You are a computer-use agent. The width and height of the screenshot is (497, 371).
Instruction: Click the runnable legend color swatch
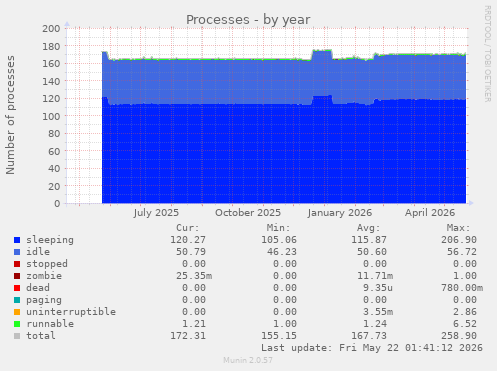click(x=17, y=324)
